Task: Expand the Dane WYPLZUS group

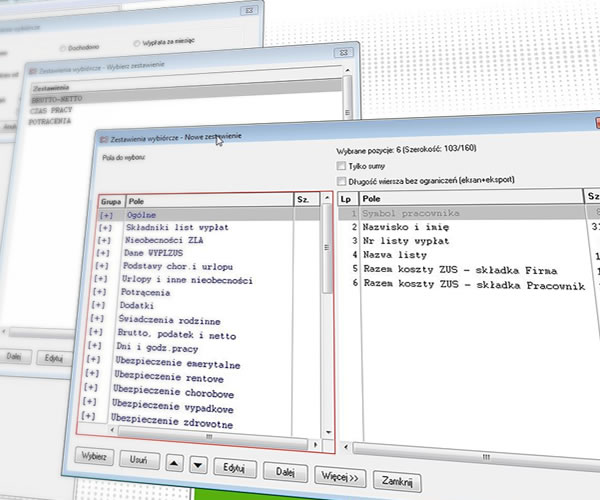Action: [103, 253]
